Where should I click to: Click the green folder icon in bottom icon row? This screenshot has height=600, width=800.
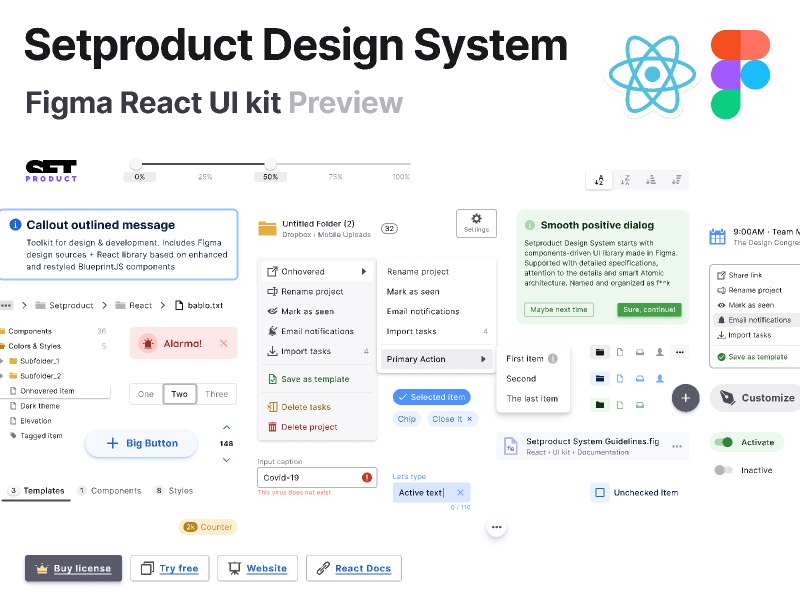pos(600,405)
